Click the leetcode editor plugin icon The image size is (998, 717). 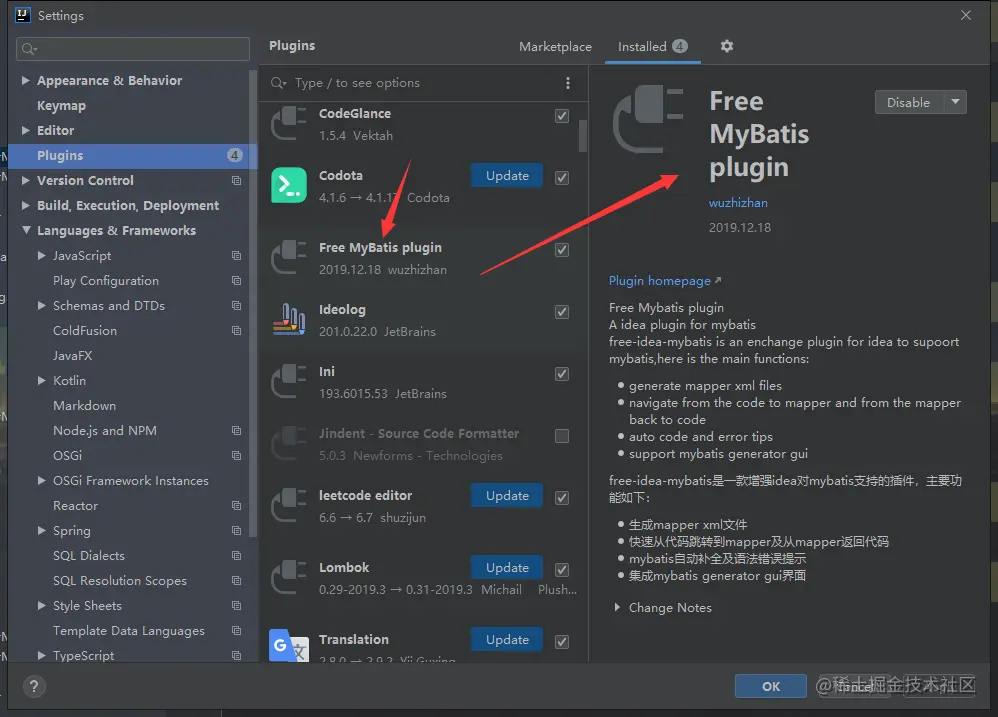point(288,505)
